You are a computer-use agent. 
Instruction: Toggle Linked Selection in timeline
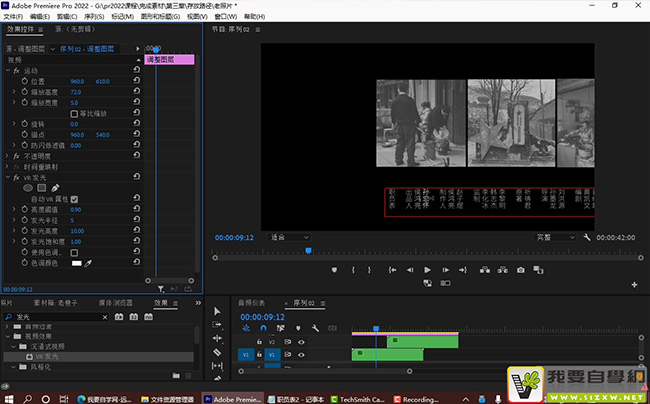[x=281, y=328]
